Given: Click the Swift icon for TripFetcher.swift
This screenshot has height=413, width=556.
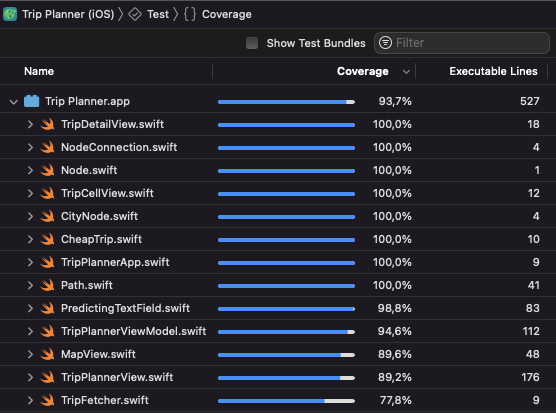Looking at the screenshot, I should [x=47, y=400].
